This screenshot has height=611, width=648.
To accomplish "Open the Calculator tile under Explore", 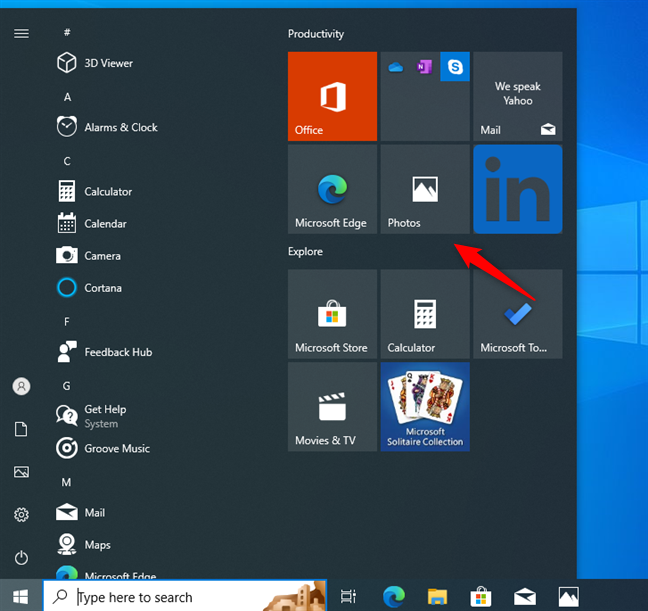I will click(x=425, y=314).
